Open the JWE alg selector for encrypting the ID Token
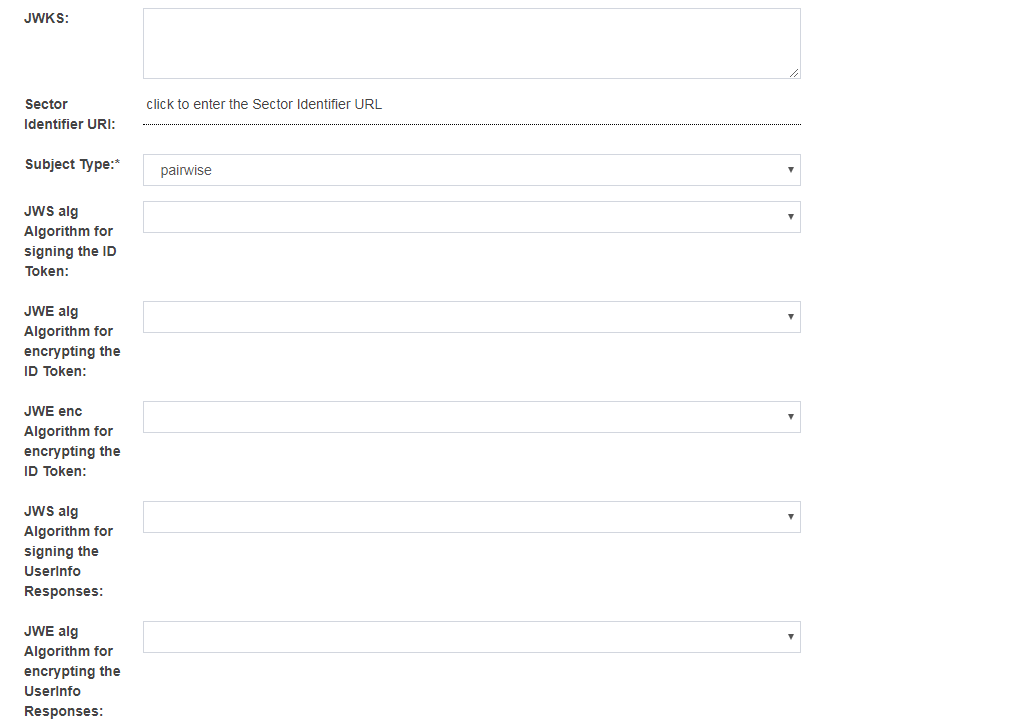Screen dimensions: 1025x725 [470, 316]
